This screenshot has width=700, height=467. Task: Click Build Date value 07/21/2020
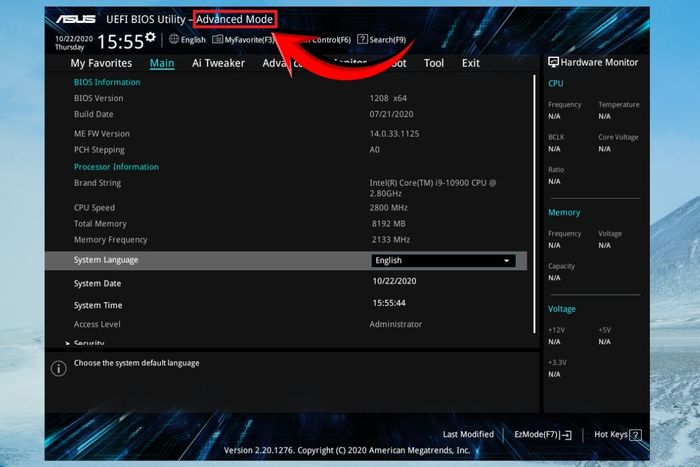click(391, 114)
